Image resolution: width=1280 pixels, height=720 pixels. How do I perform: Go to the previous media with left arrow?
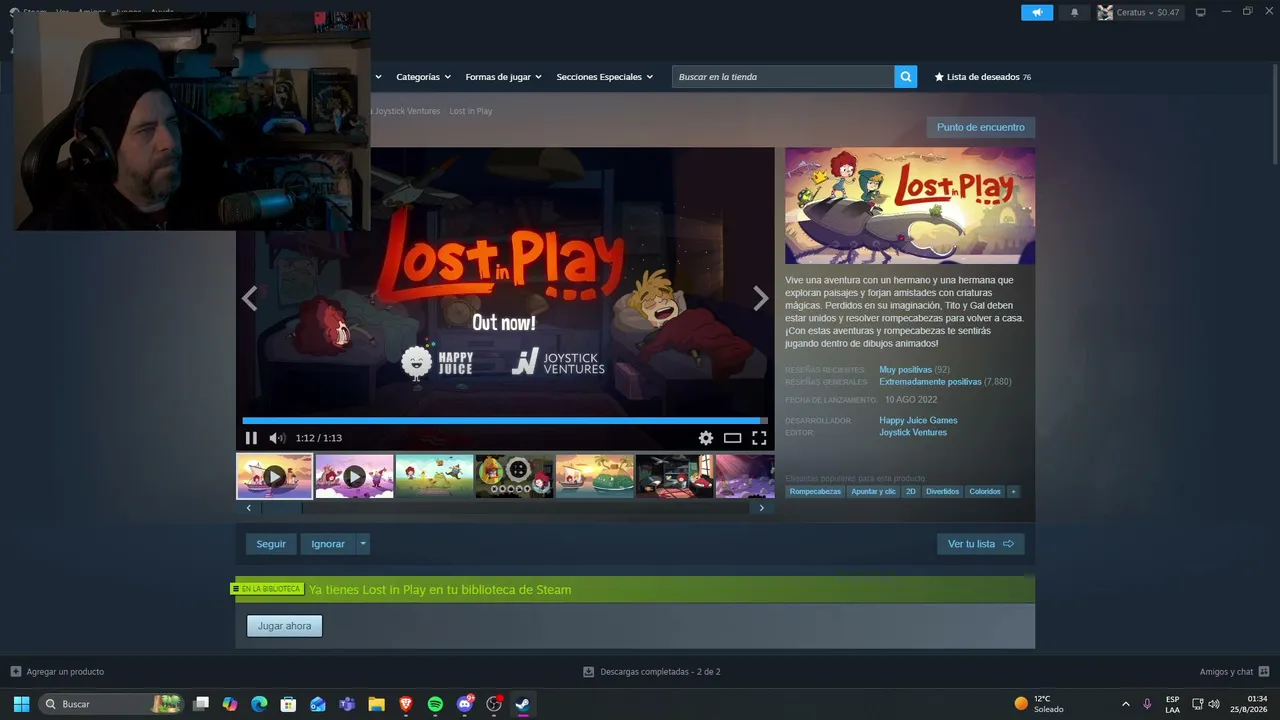250,298
